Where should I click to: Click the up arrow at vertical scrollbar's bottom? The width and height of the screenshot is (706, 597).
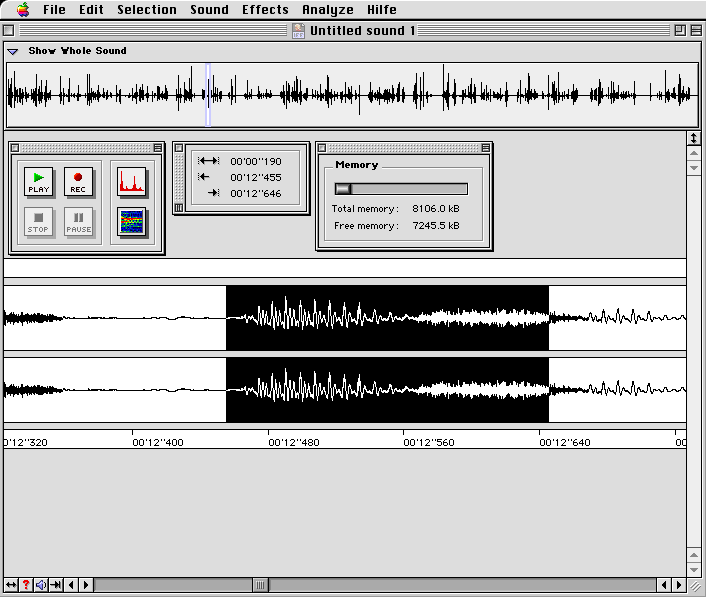pyautogui.click(x=694, y=555)
